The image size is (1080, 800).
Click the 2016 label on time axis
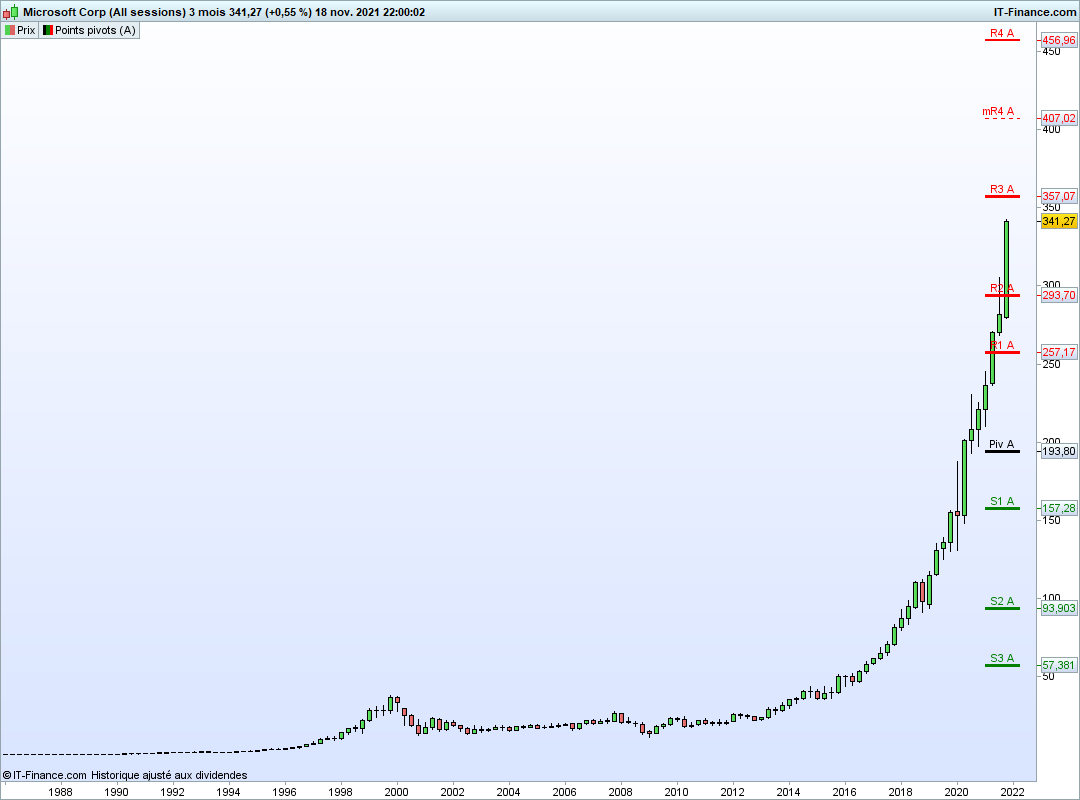pos(844,792)
